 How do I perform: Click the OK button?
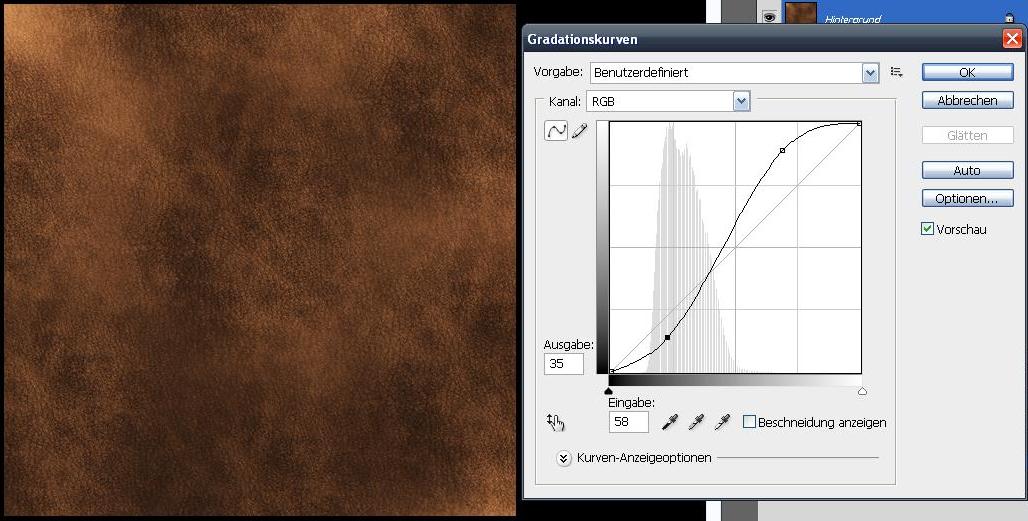coord(967,72)
